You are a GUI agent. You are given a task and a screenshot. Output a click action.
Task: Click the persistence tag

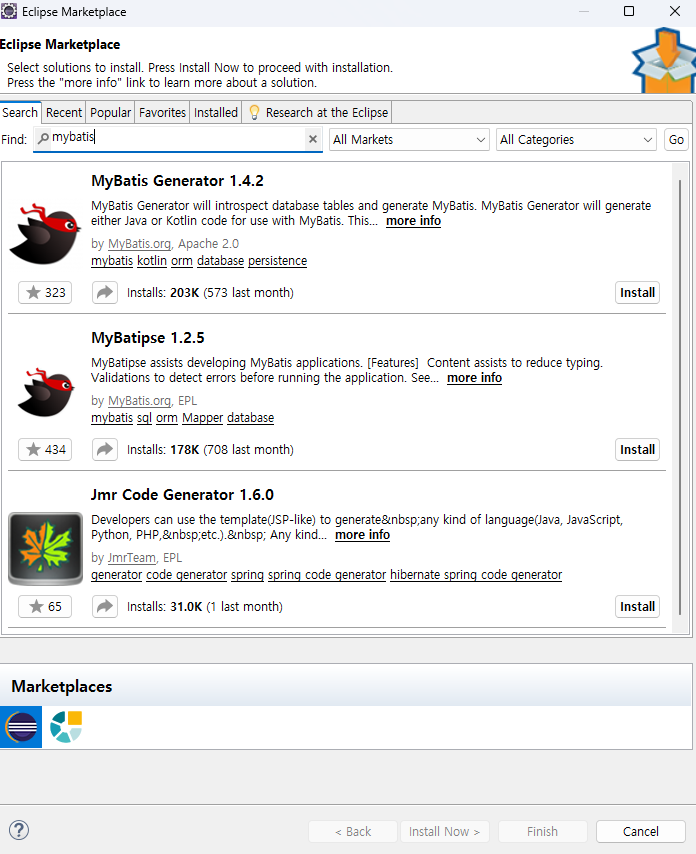pos(277,260)
